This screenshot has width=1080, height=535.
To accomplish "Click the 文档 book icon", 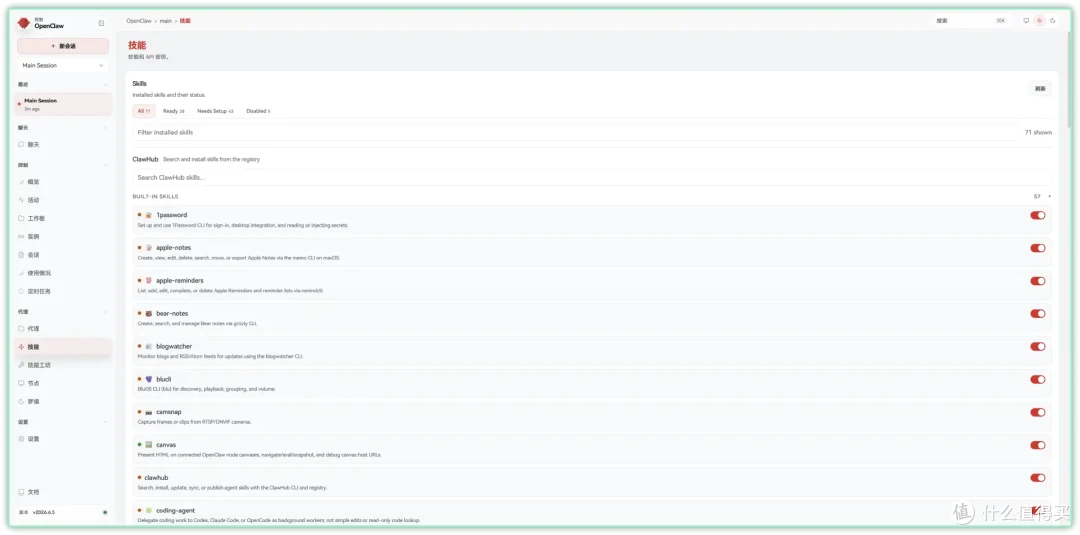I will (x=21, y=492).
